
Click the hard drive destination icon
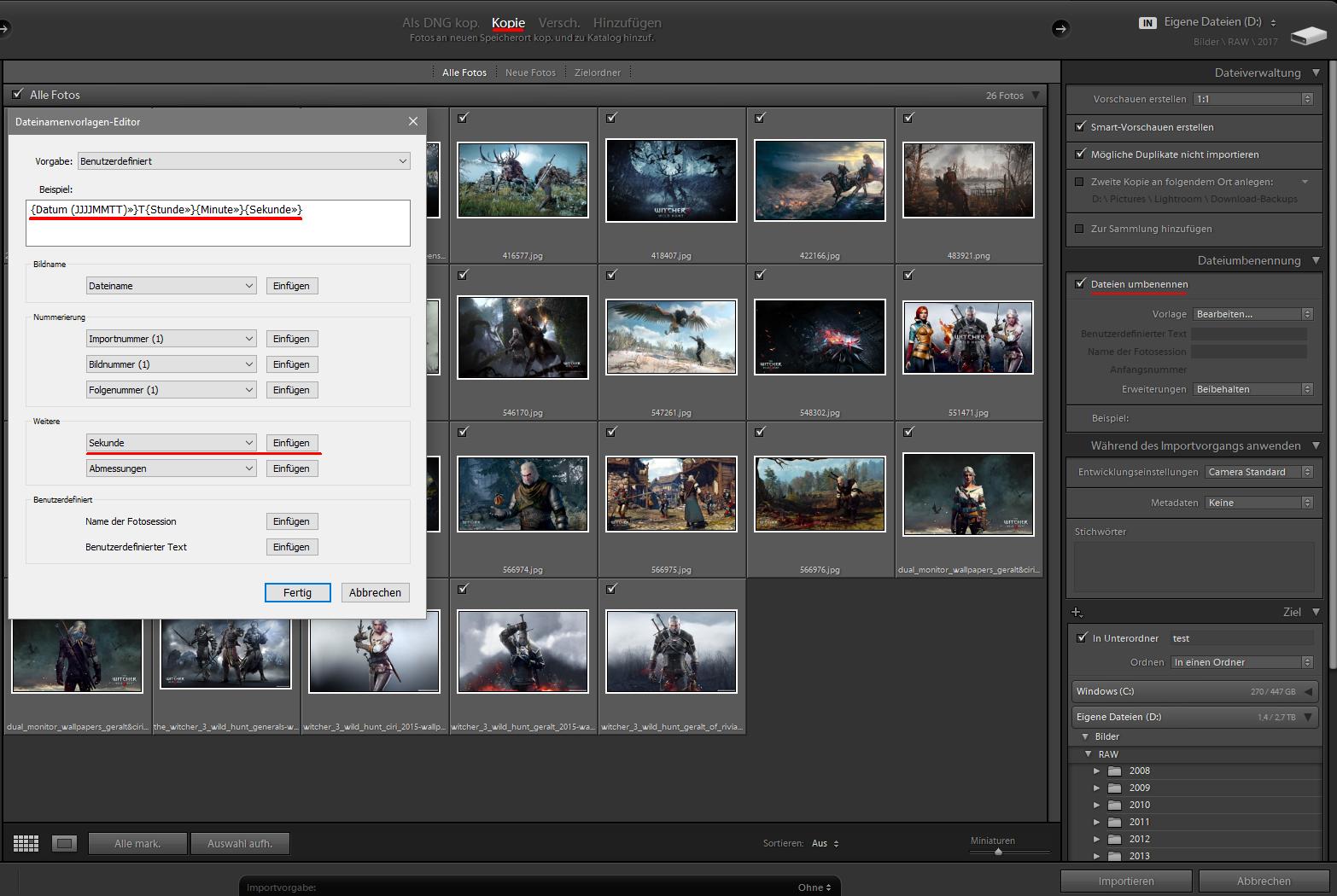[1308, 36]
